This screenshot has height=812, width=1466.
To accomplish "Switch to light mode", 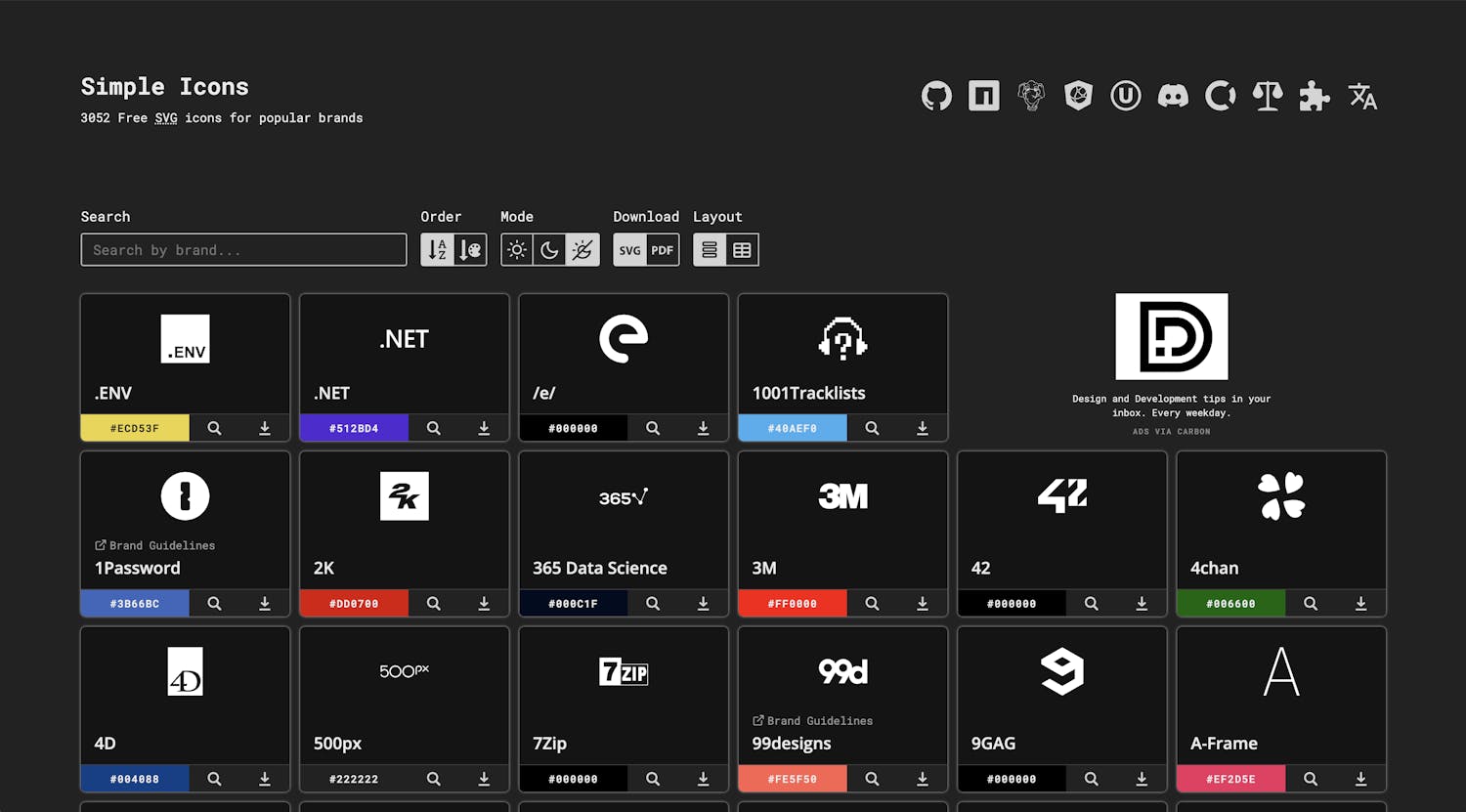I will click(x=517, y=250).
